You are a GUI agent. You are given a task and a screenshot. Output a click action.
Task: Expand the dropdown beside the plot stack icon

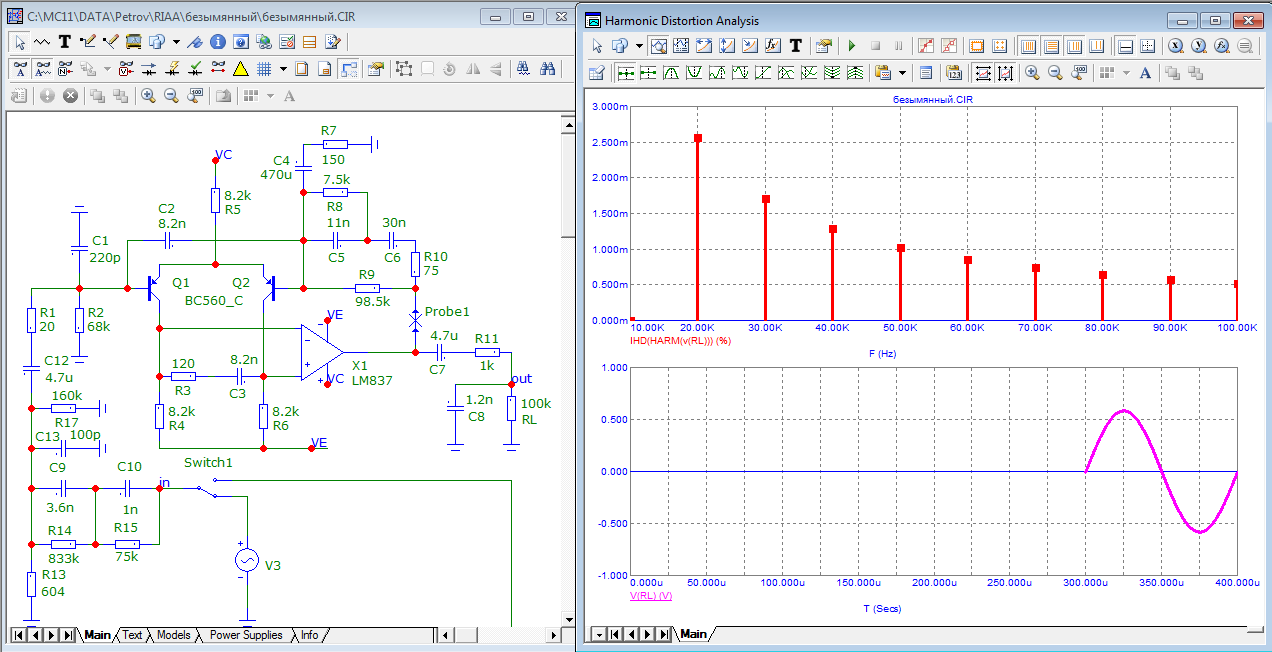click(x=1126, y=73)
